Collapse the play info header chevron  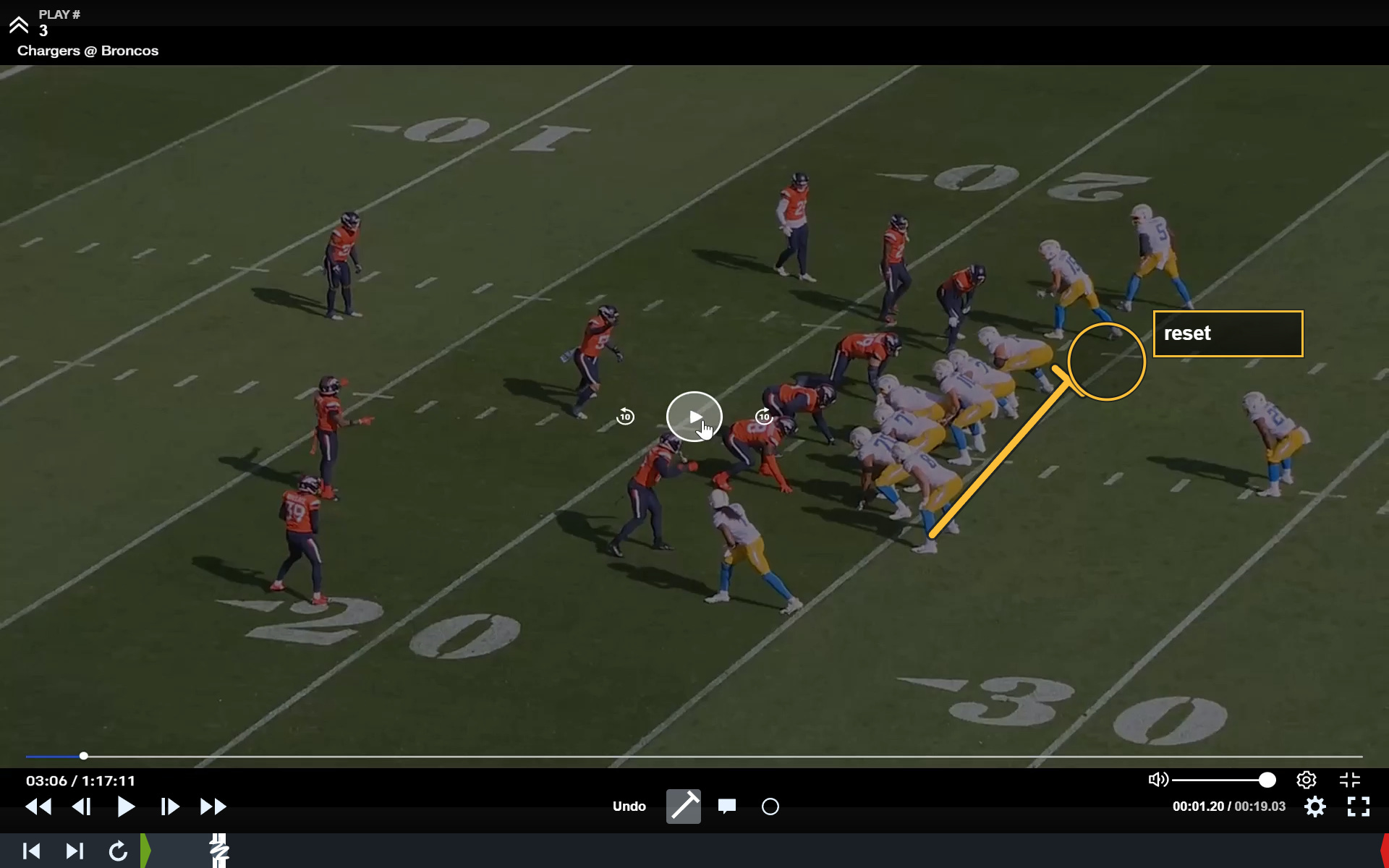(x=19, y=25)
